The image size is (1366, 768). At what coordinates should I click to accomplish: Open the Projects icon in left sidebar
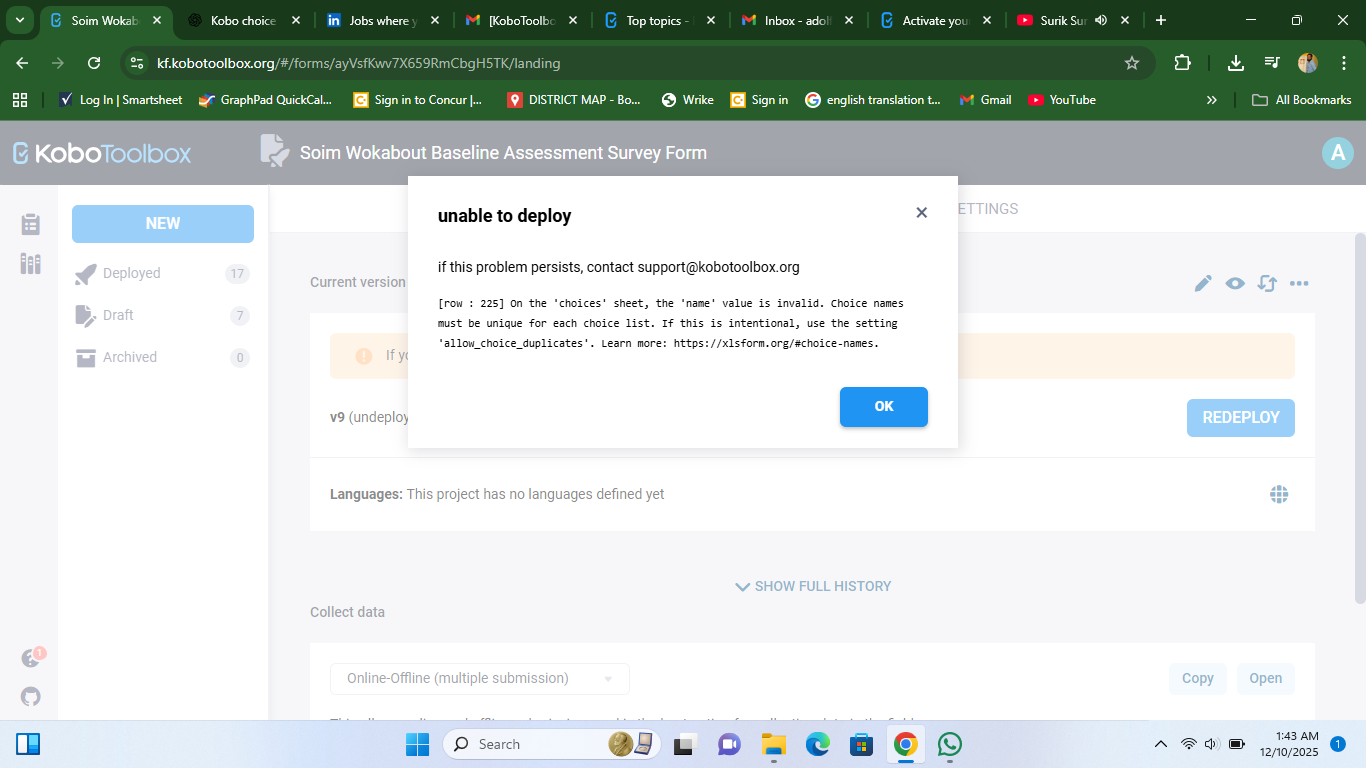point(31,224)
